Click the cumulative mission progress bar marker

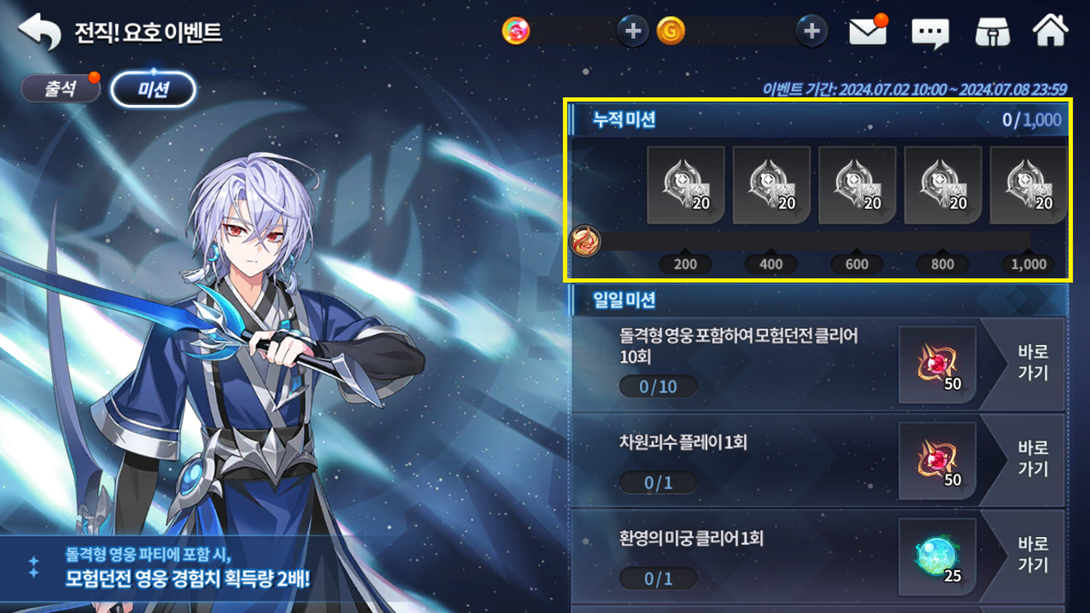click(x=585, y=241)
